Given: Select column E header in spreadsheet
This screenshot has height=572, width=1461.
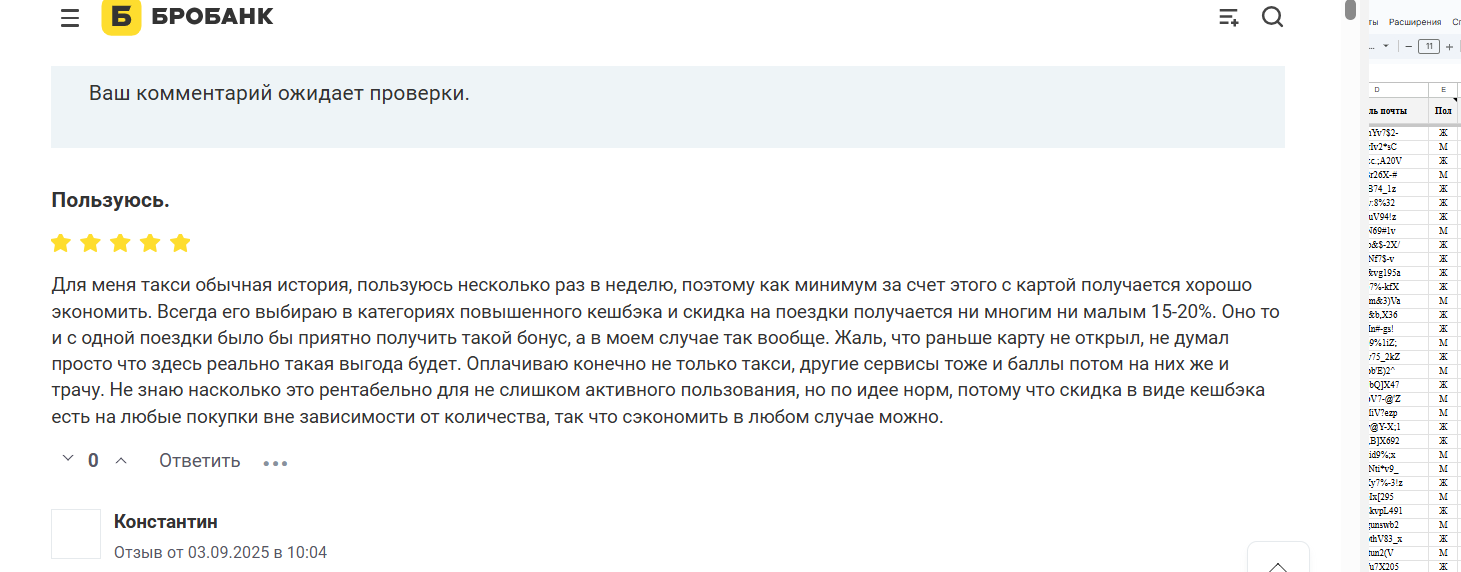Looking at the screenshot, I should point(1443,89).
